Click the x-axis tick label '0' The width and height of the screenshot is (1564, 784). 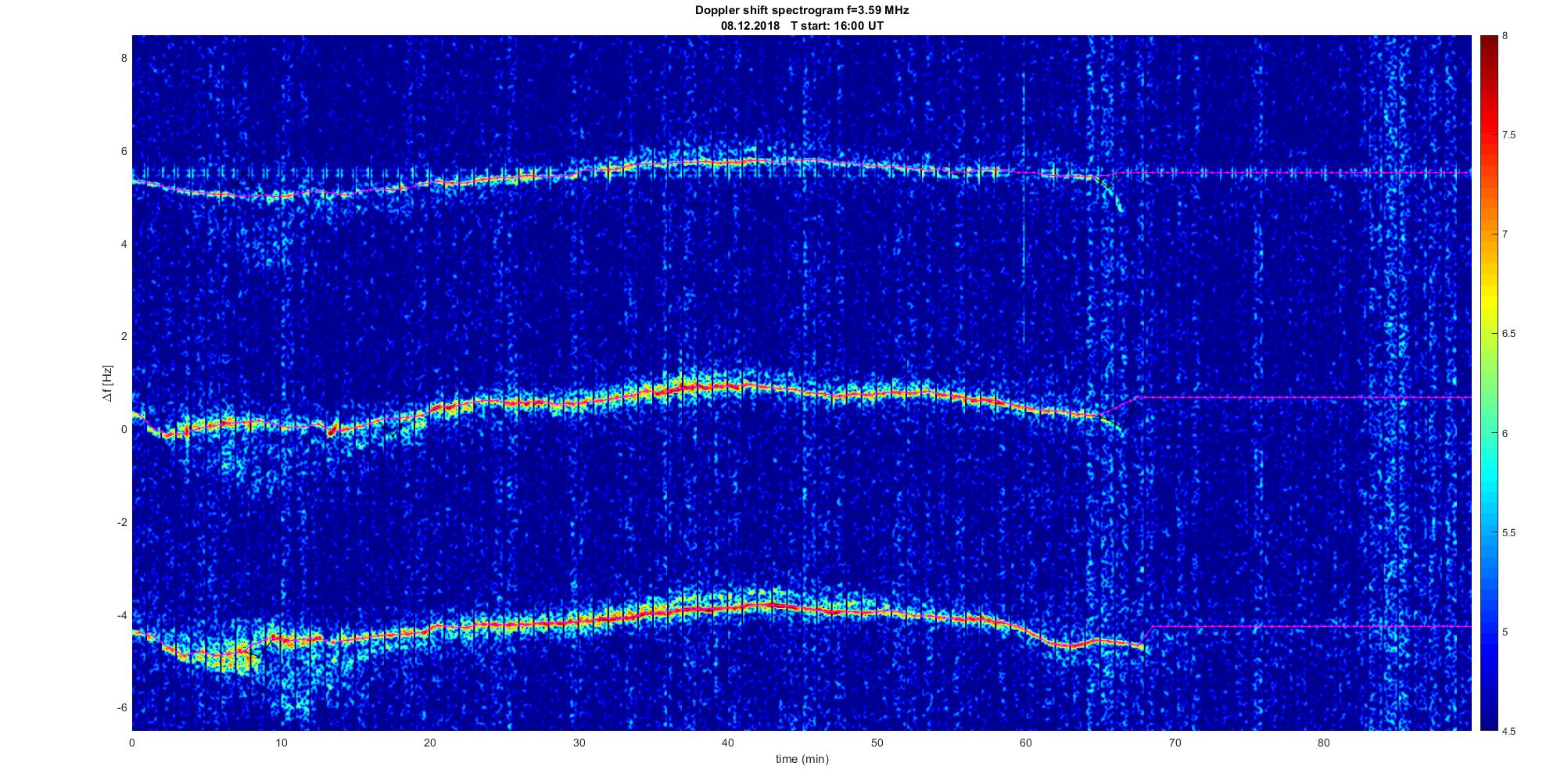pyautogui.click(x=132, y=743)
